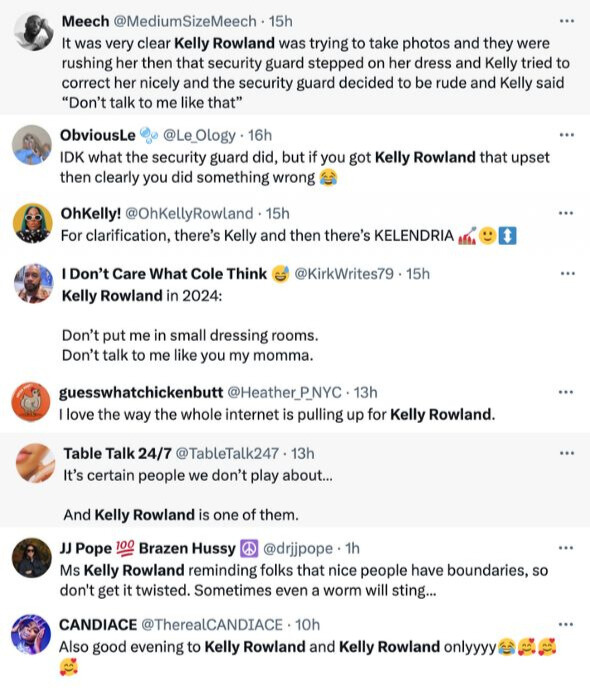
Task: Visit the @OhKellyRowland handle link
Action: pyautogui.click(x=189, y=214)
